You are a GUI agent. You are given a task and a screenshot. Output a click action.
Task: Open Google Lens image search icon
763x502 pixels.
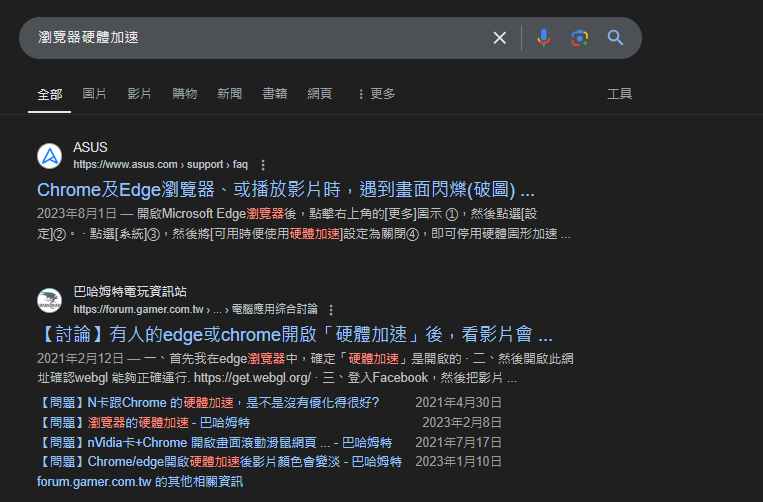[x=579, y=38]
